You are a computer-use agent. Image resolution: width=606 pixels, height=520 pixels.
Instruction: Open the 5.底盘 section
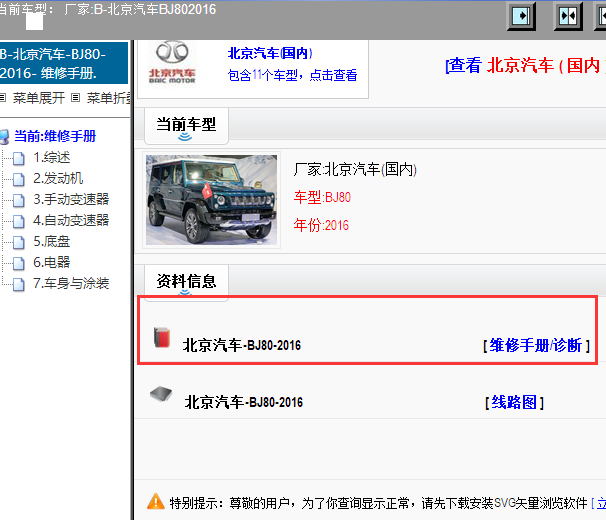(52, 241)
